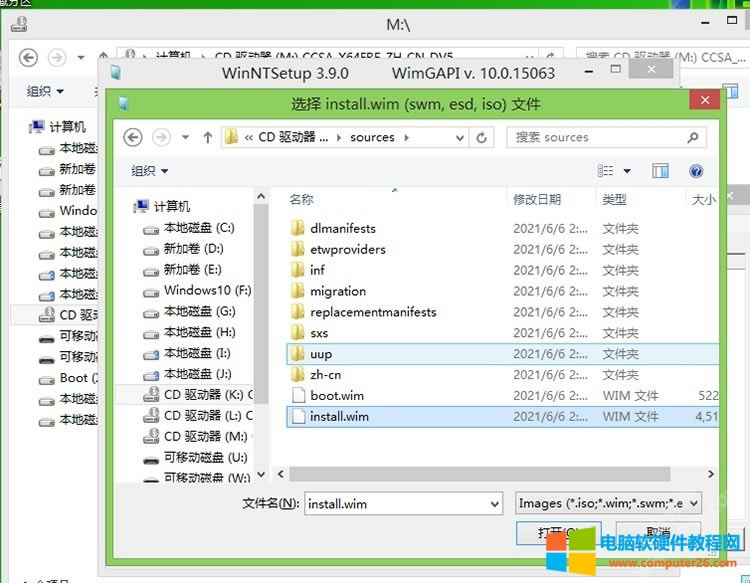
Task: Open 本地磁盘 (C:) in dialog tree
Action: point(189,228)
